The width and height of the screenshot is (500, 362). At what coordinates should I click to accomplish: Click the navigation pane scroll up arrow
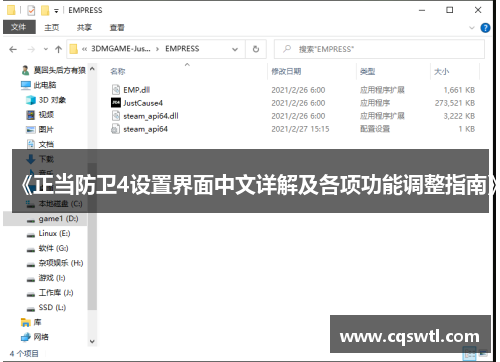pos(92,69)
